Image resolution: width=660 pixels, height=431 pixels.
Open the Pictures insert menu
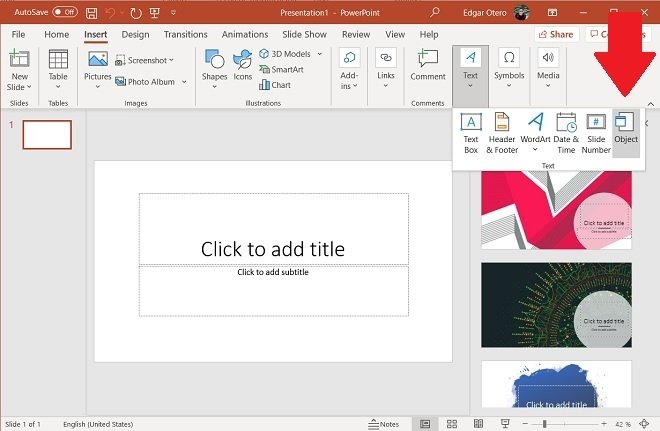pyautogui.click(x=98, y=69)
